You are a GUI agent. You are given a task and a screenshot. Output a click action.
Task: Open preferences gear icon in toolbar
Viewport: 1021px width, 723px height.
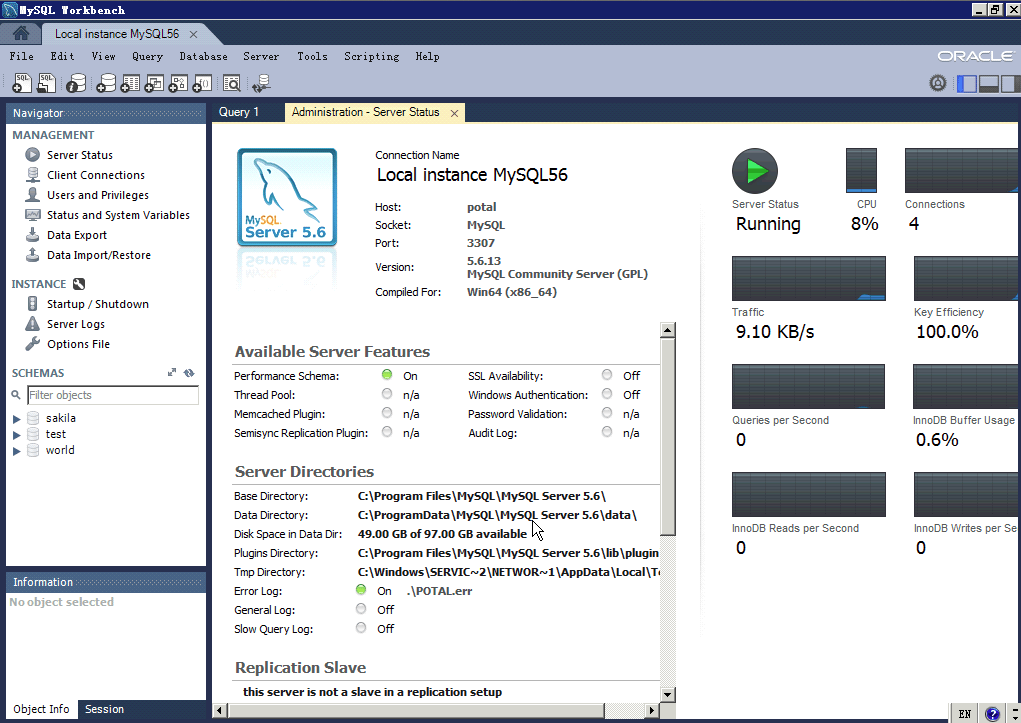point(938,83)
